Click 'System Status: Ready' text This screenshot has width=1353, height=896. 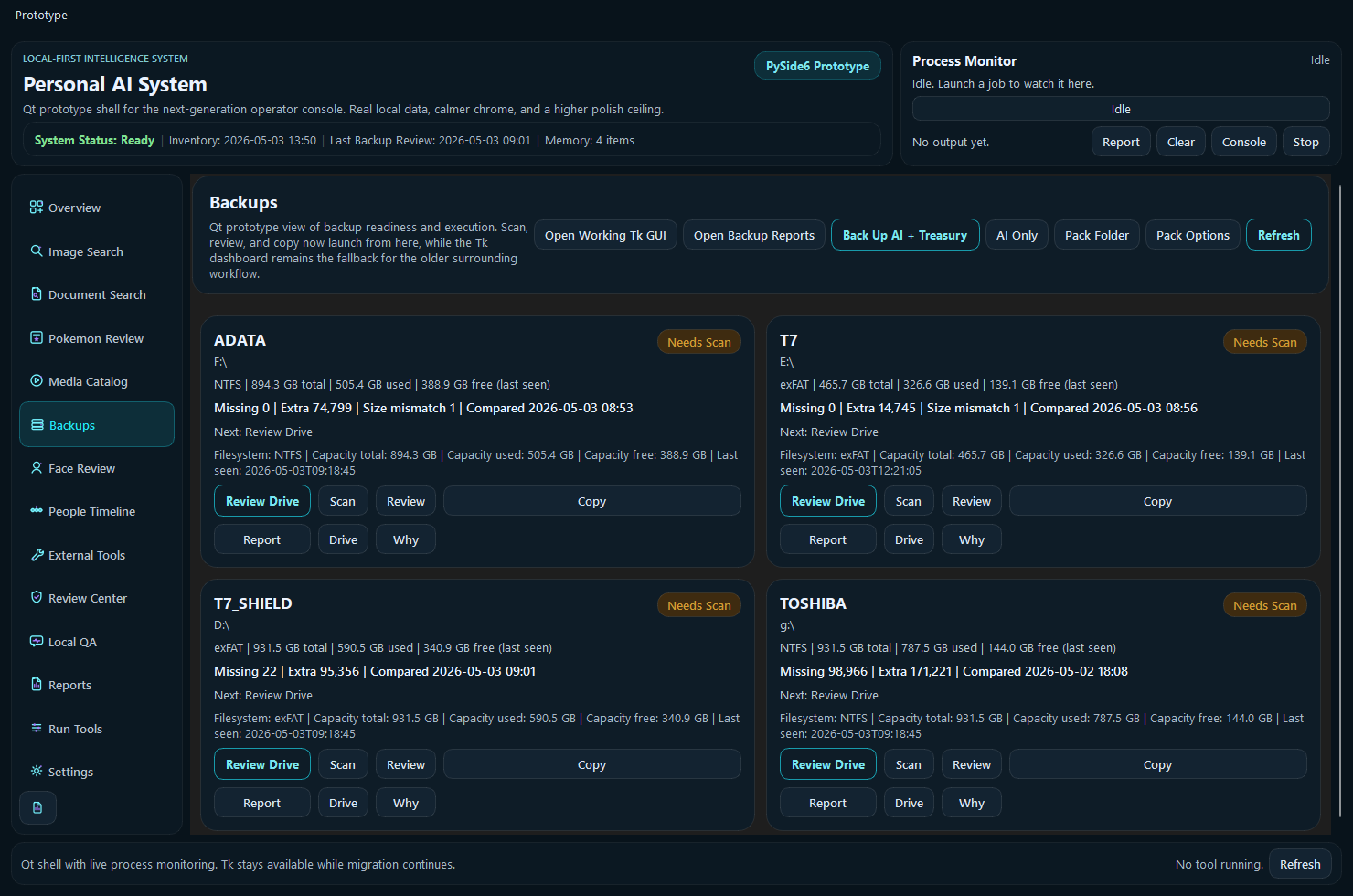(94, 140)
